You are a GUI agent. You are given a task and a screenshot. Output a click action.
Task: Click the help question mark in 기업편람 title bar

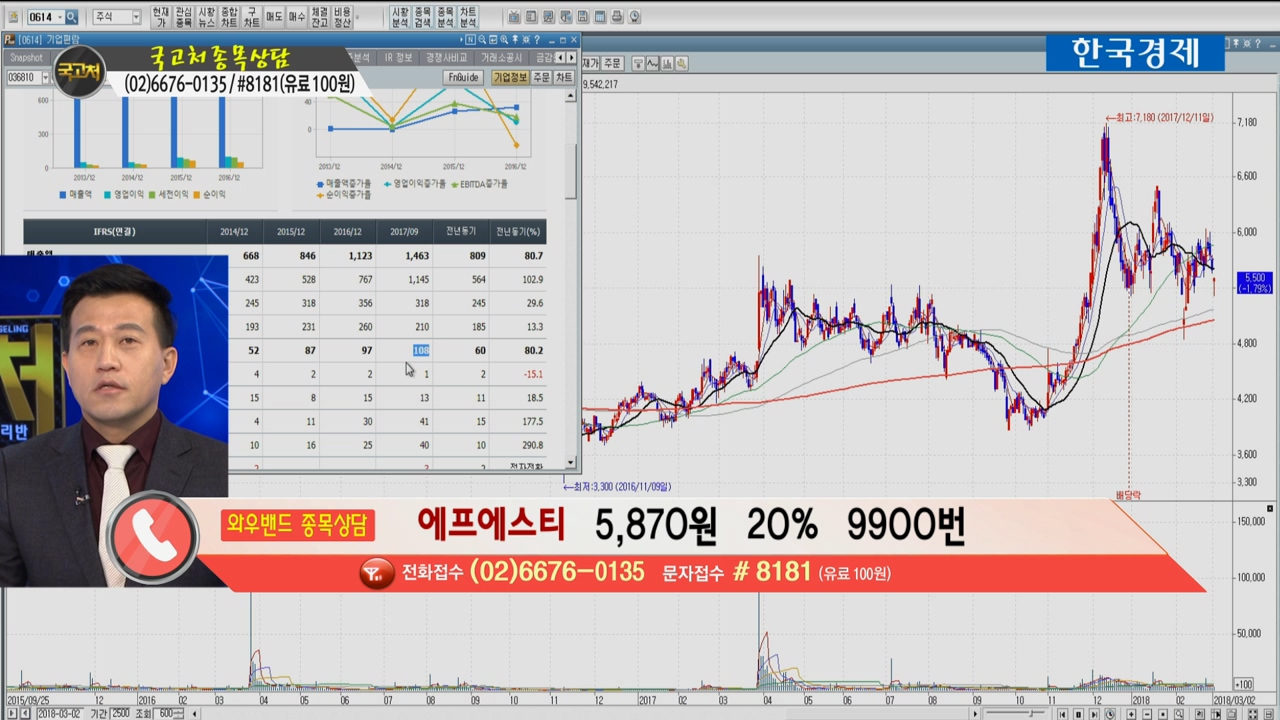(537, 40)
